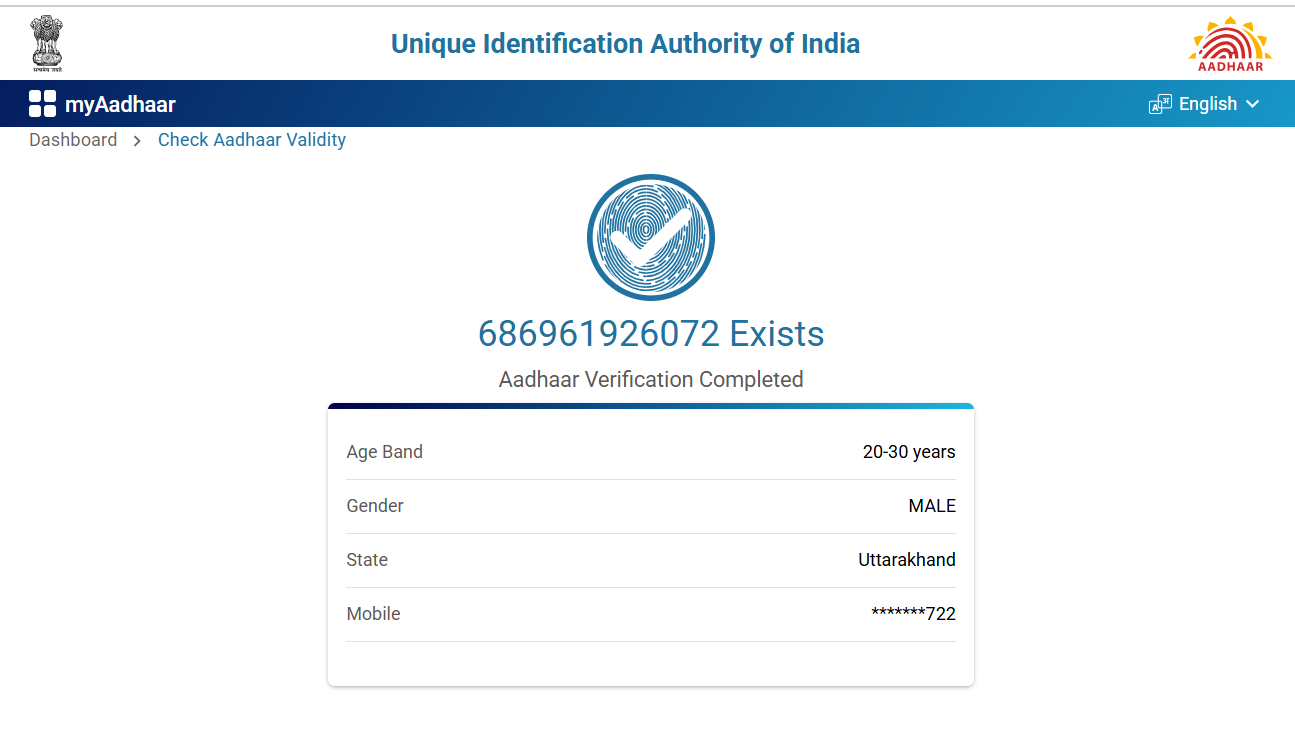The image size is (1295, 747).
Task: Go to Dashboard breadcrumb
Action: pos(73,140)
